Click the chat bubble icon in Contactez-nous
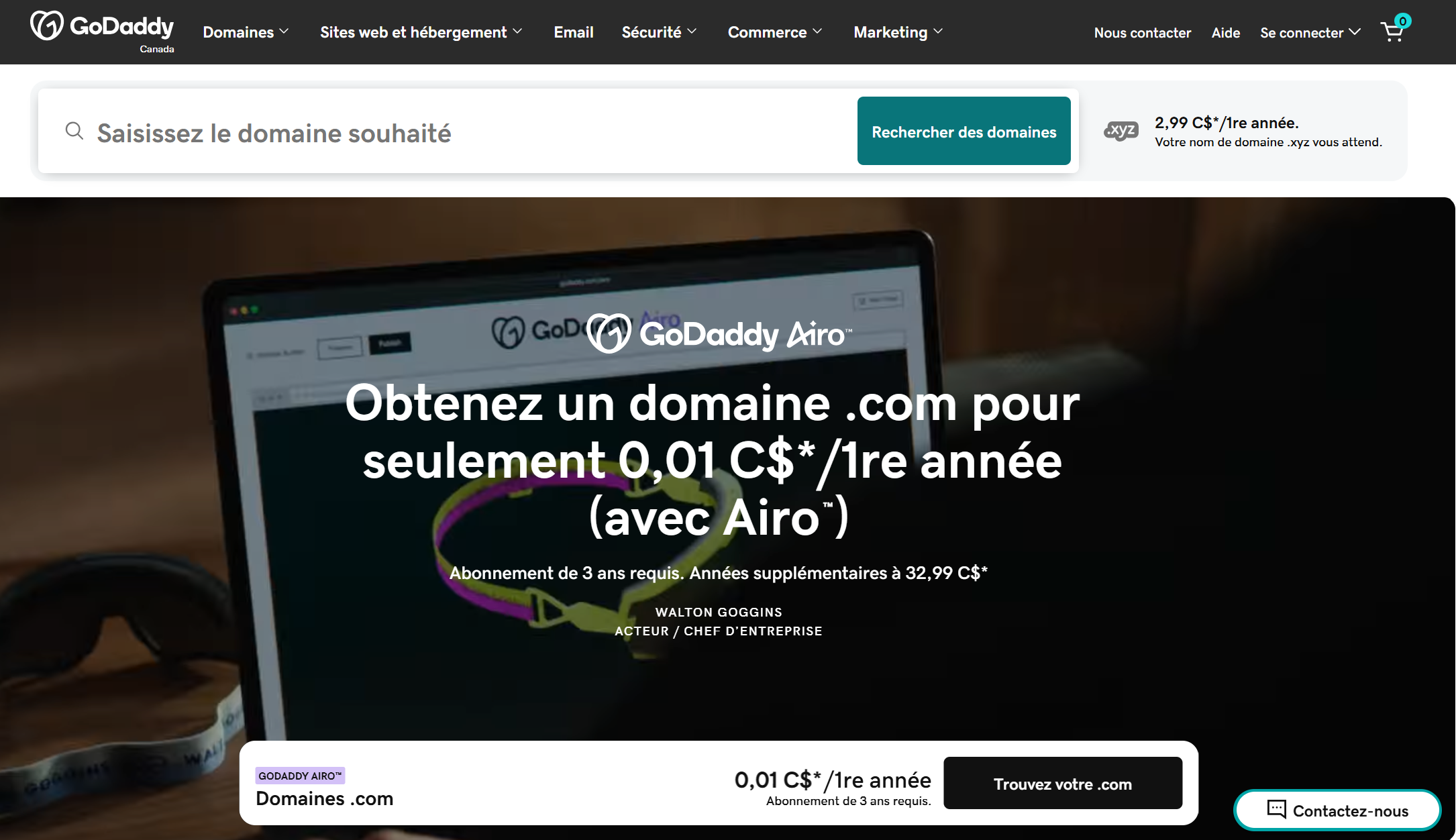 pyautogui.click(x=1276, y=809)
